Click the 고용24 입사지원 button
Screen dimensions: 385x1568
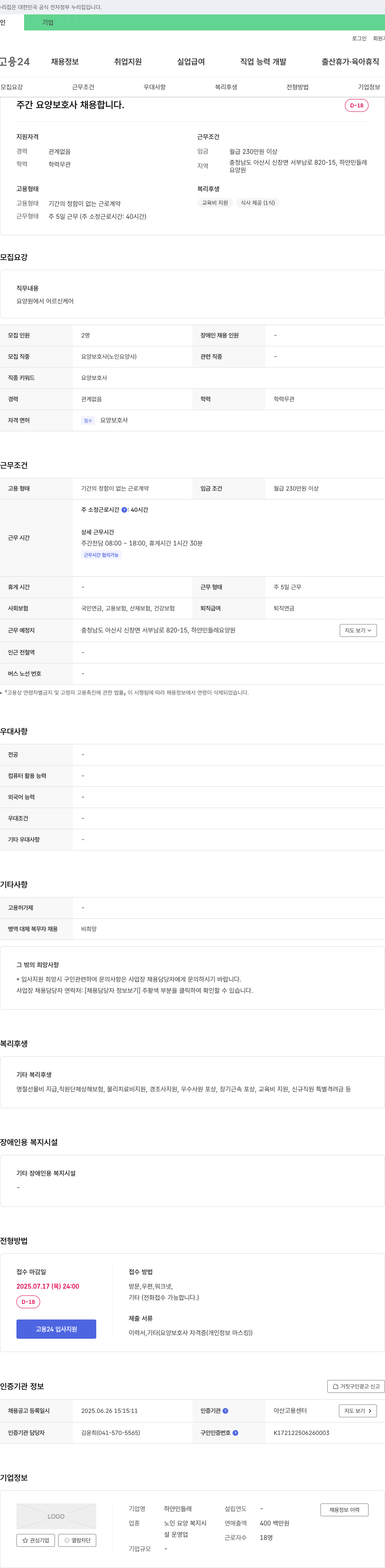coord(56,1329)
